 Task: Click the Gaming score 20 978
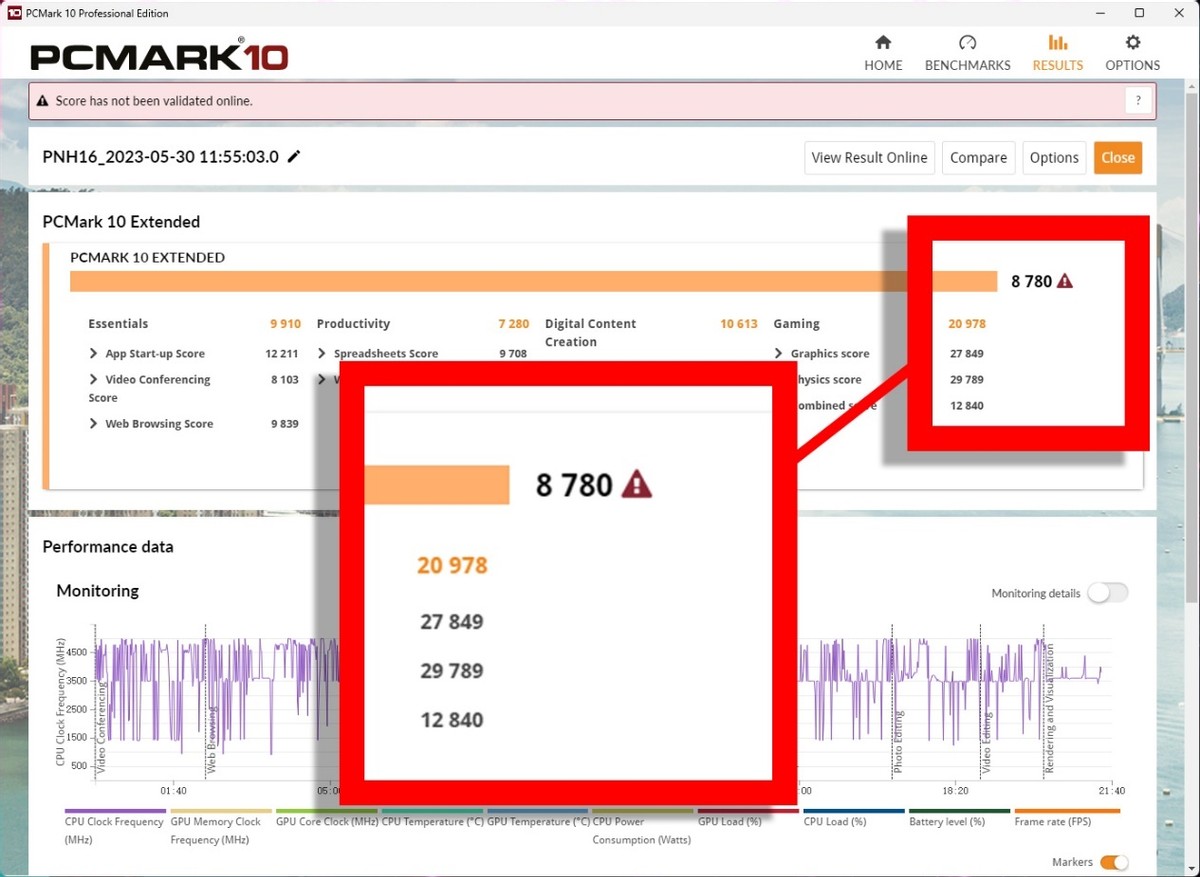967,324
